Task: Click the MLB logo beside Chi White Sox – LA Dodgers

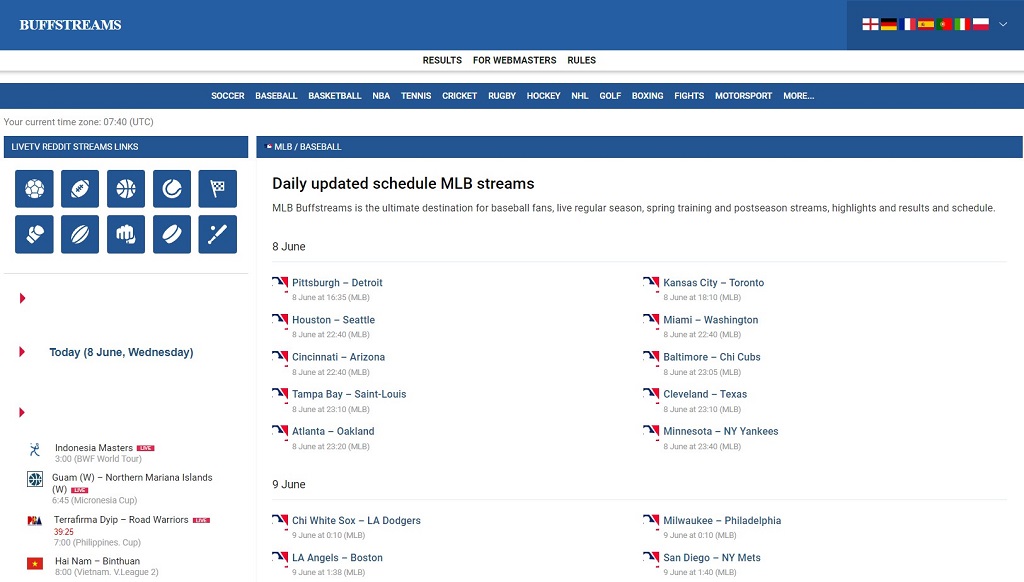Action: [280, 521]
